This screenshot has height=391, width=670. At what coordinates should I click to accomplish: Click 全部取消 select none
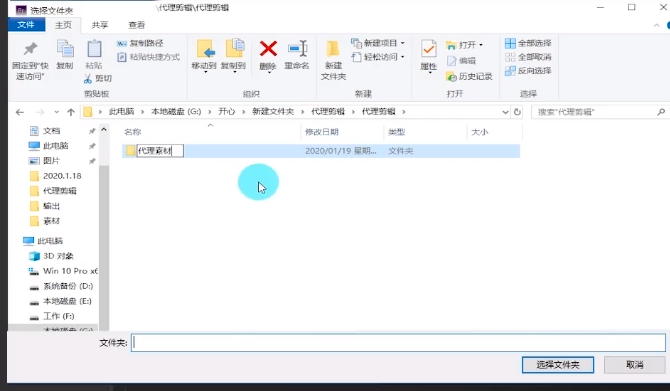pos(528,57)
